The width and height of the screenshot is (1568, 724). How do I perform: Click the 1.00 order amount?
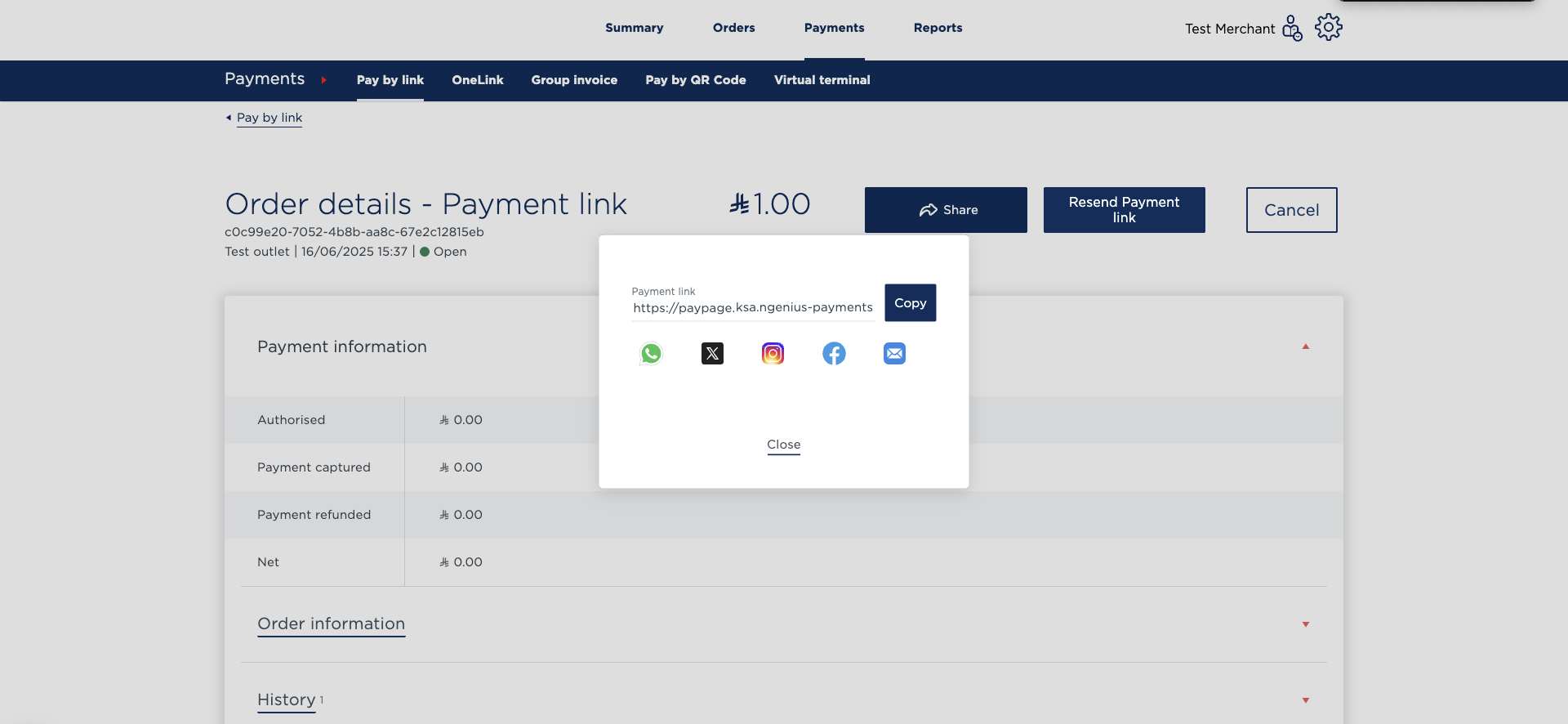[x=770, y=203]
